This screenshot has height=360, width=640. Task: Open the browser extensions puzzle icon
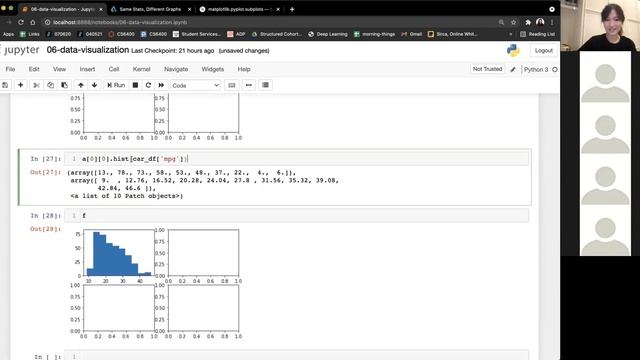click(528, 22)
